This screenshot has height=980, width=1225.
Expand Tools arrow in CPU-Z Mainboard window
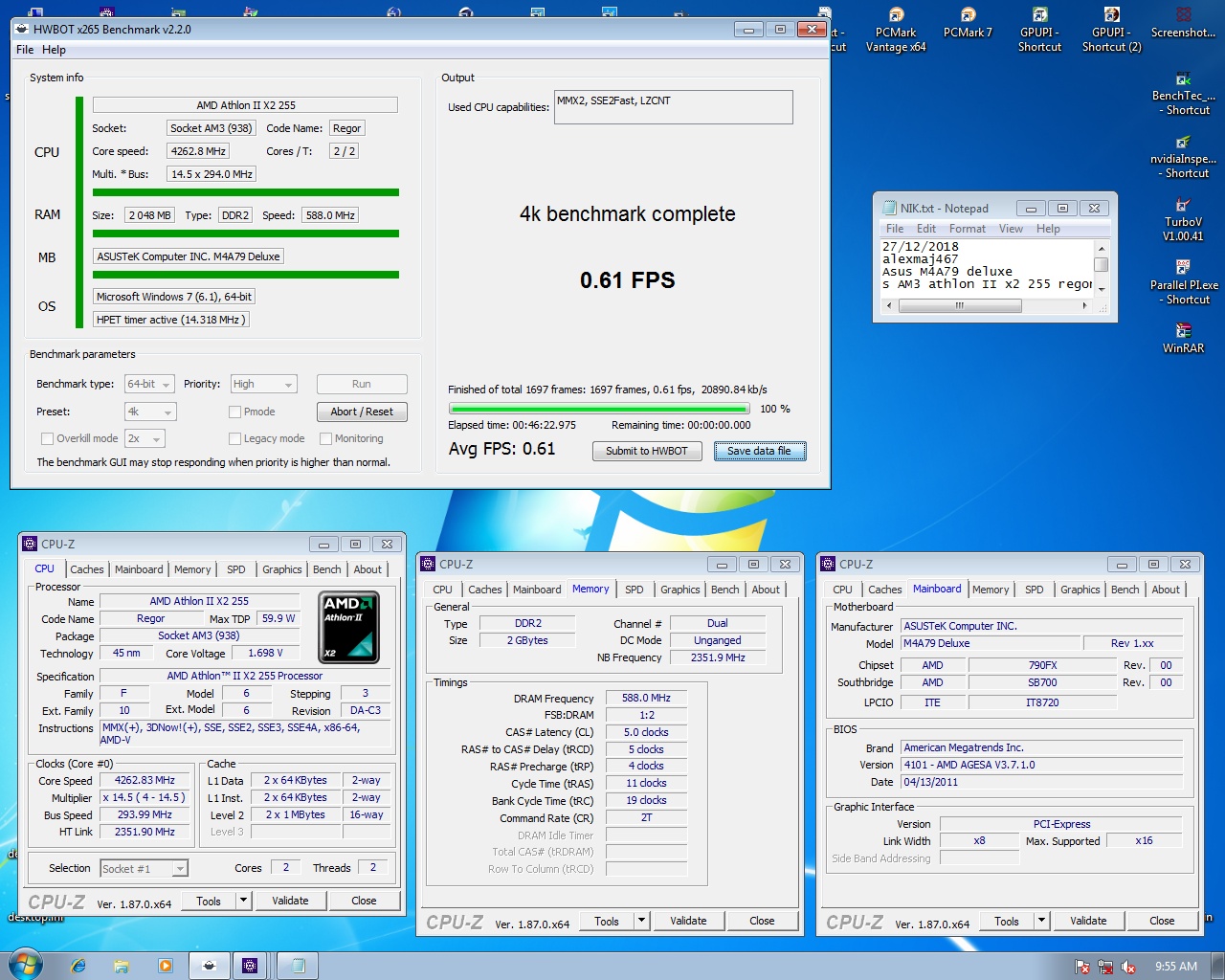coord(1041,921)
